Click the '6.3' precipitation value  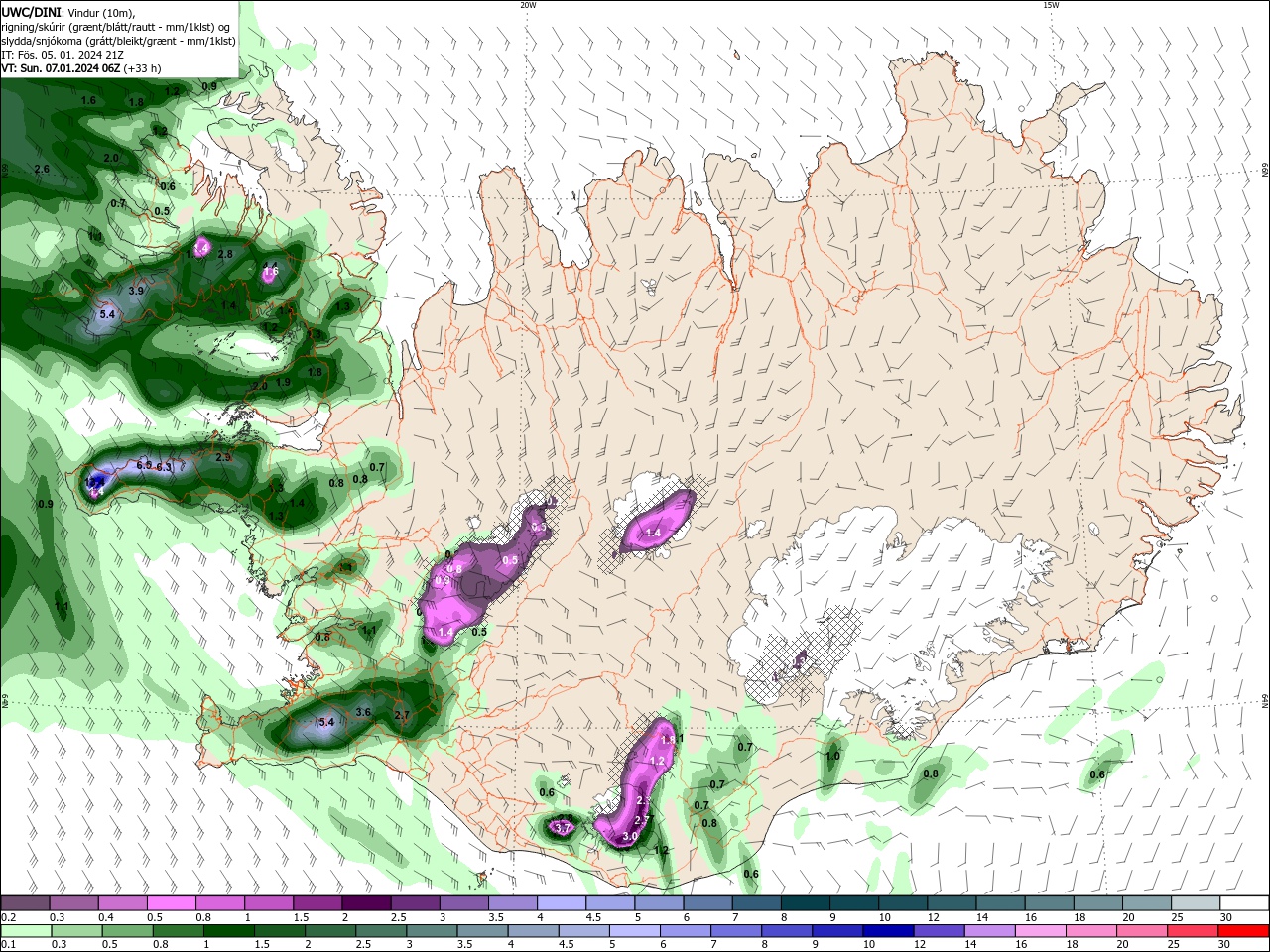[x=164, y=467]
